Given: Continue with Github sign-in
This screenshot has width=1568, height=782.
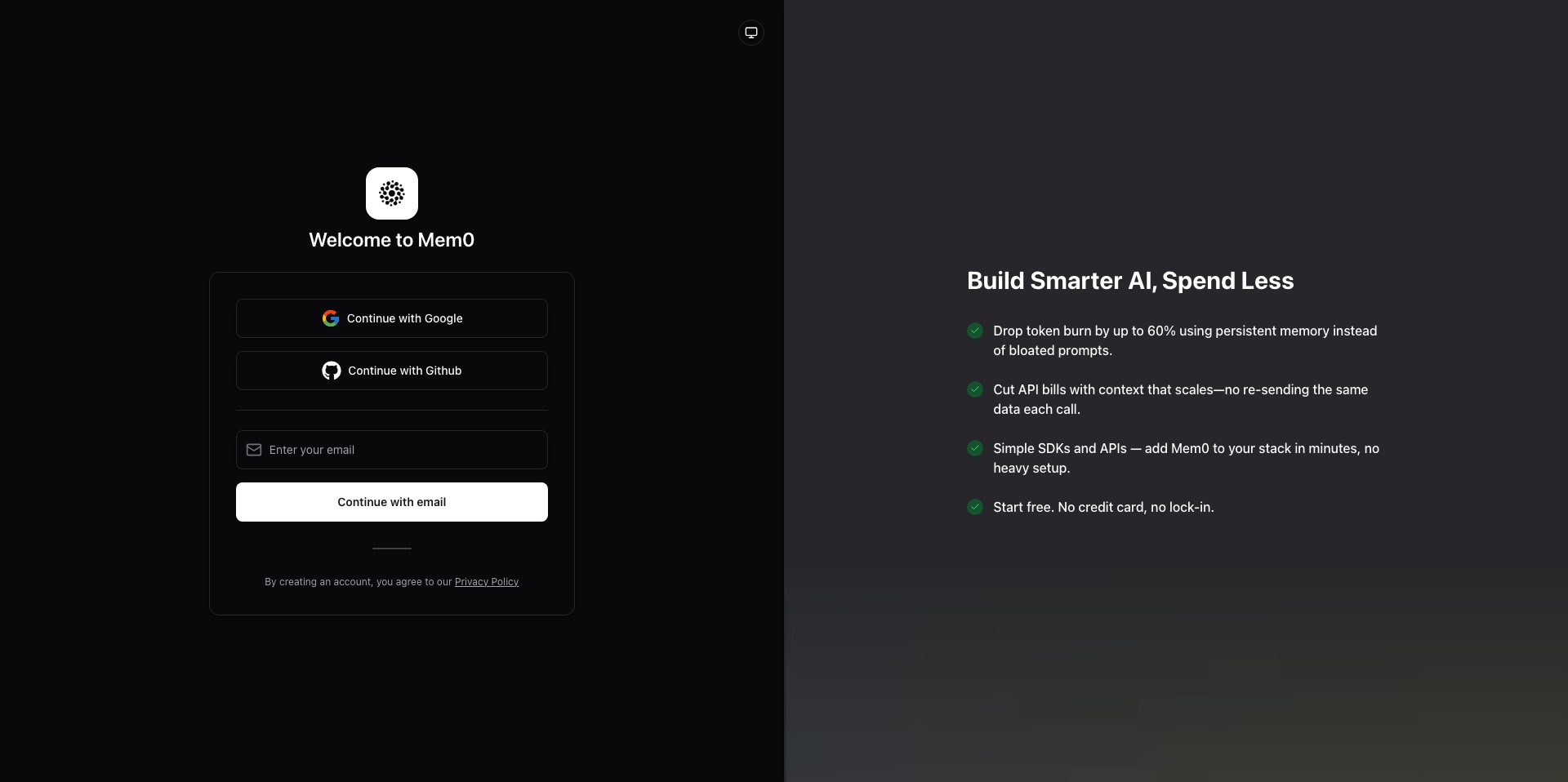Looking at the screenshot, I should point(392,371).
